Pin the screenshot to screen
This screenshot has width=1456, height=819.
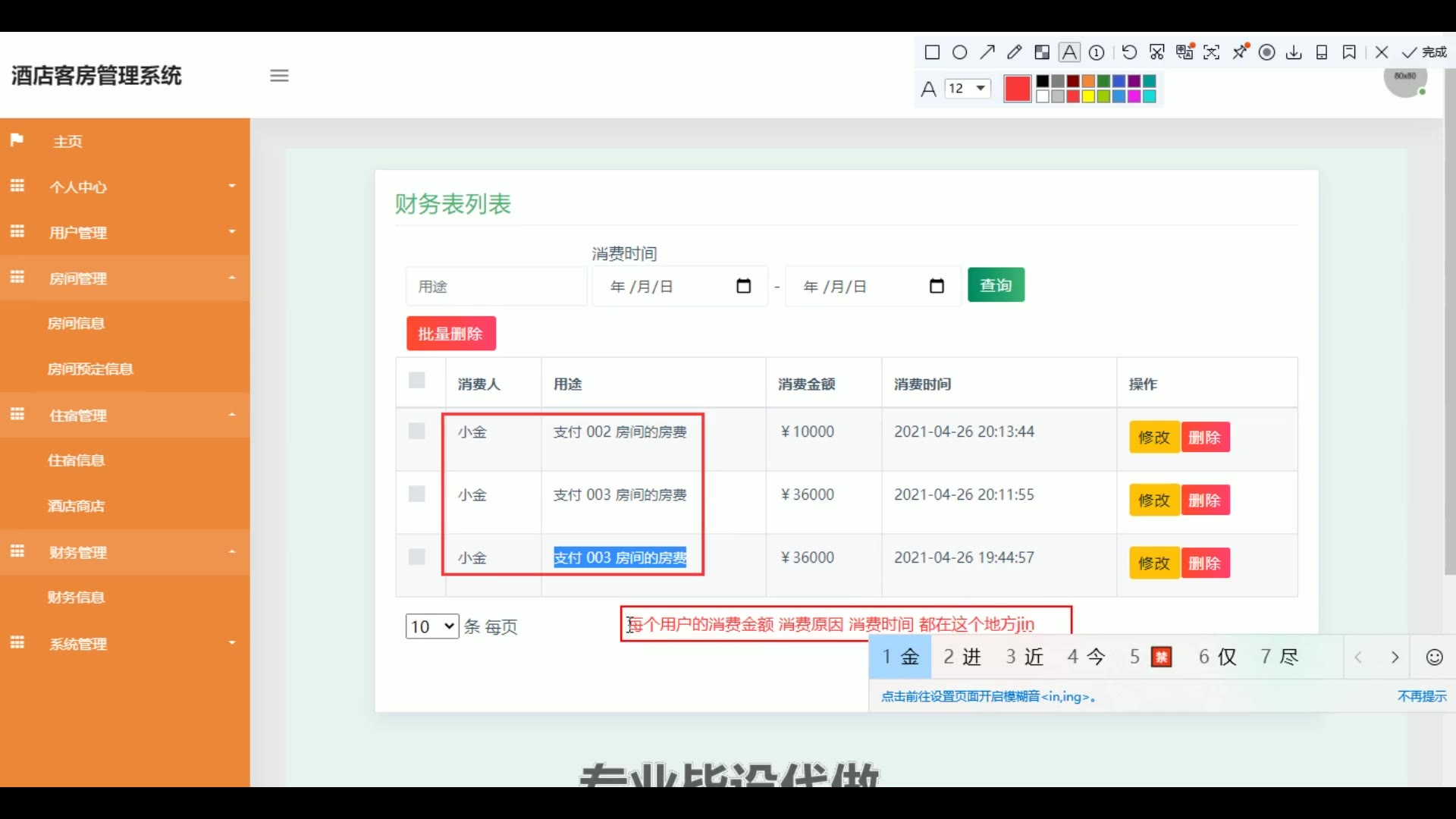1240,52
